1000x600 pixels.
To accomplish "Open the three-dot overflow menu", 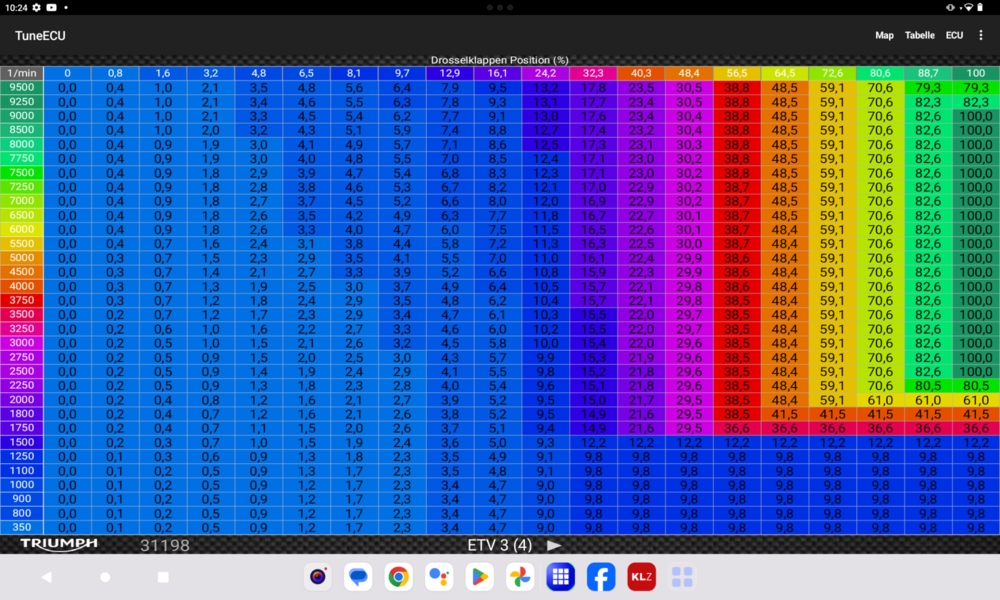I will pyautogui.click(x=981, y=35).
